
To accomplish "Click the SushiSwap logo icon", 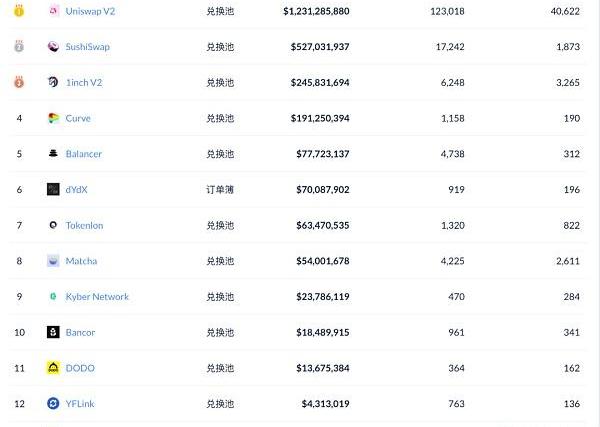I will [53, 47].
